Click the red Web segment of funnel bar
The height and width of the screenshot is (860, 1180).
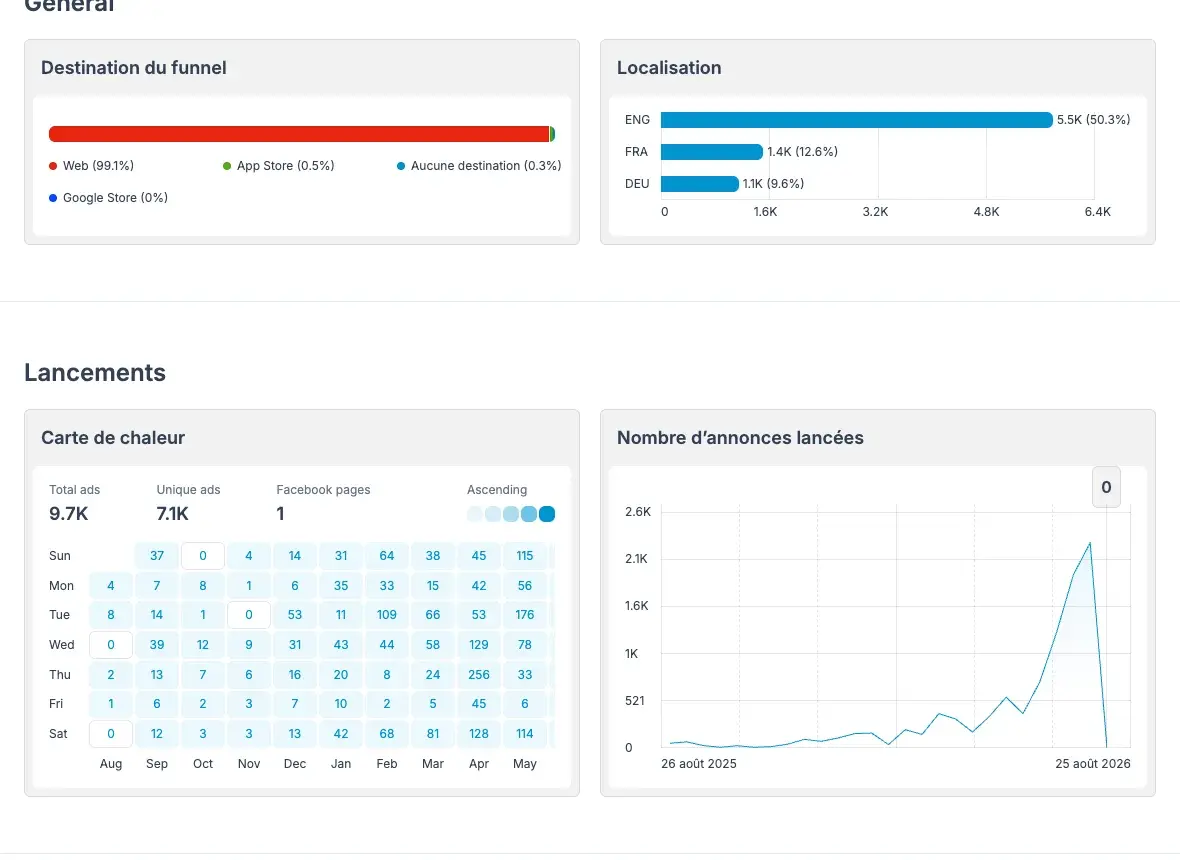pos(299,134)
